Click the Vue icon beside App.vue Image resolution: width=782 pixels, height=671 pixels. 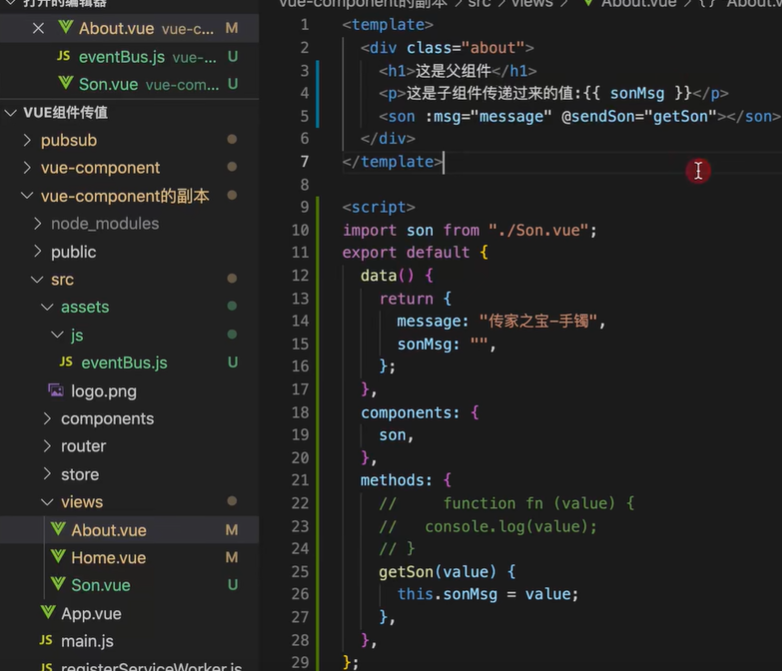click(48, 612)
